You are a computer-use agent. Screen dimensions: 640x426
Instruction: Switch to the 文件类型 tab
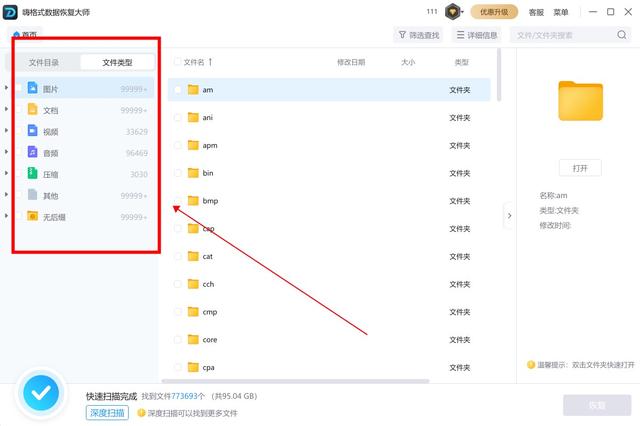point(117,62)
